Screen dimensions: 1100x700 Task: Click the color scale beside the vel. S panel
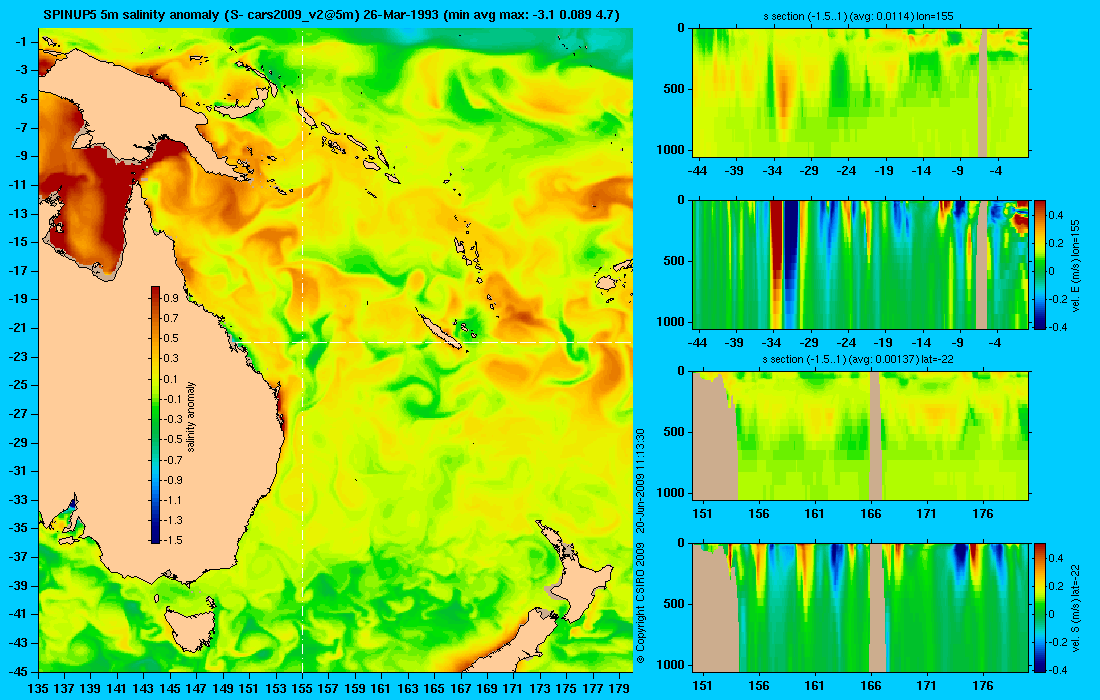coord(1040,607)
